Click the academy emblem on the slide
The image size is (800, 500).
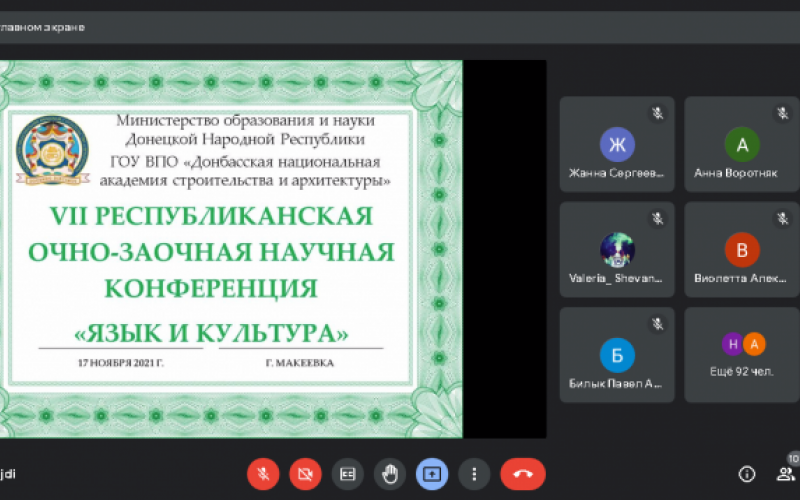53,150
